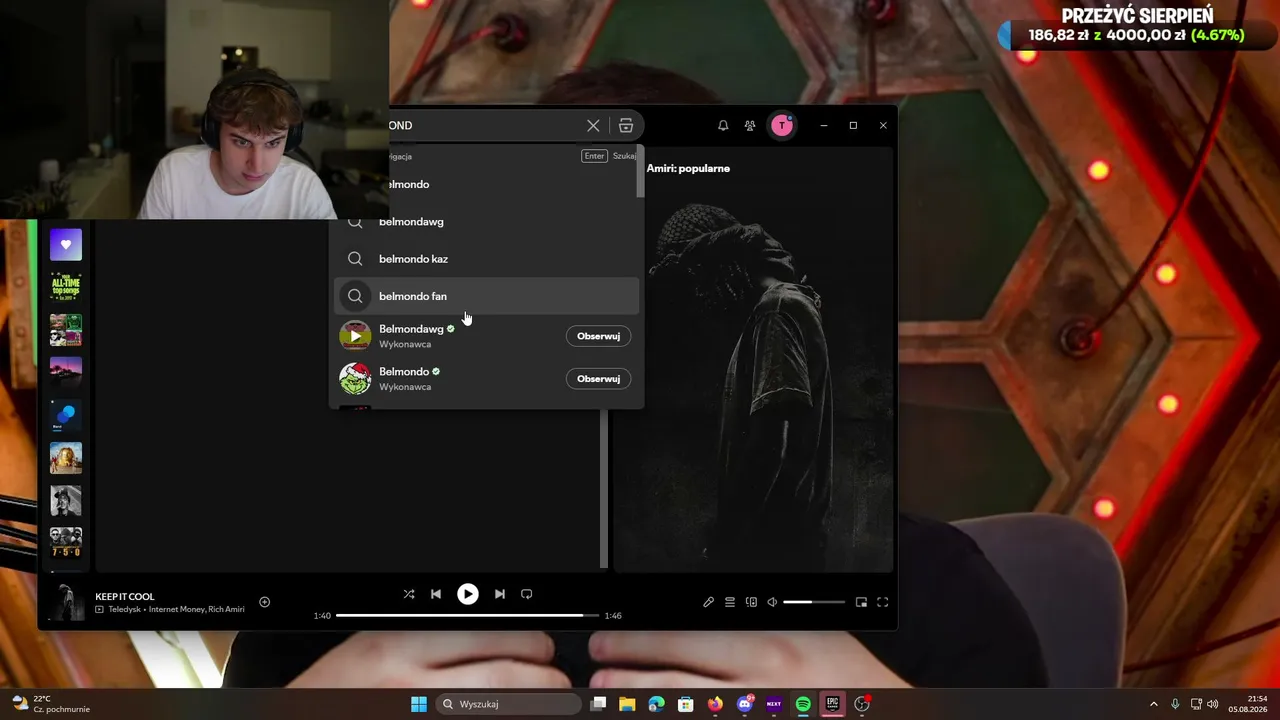This screenshot has height=720, width=1280.
Task: Open the NEXT app on taskbar
Action: (774, 704)
